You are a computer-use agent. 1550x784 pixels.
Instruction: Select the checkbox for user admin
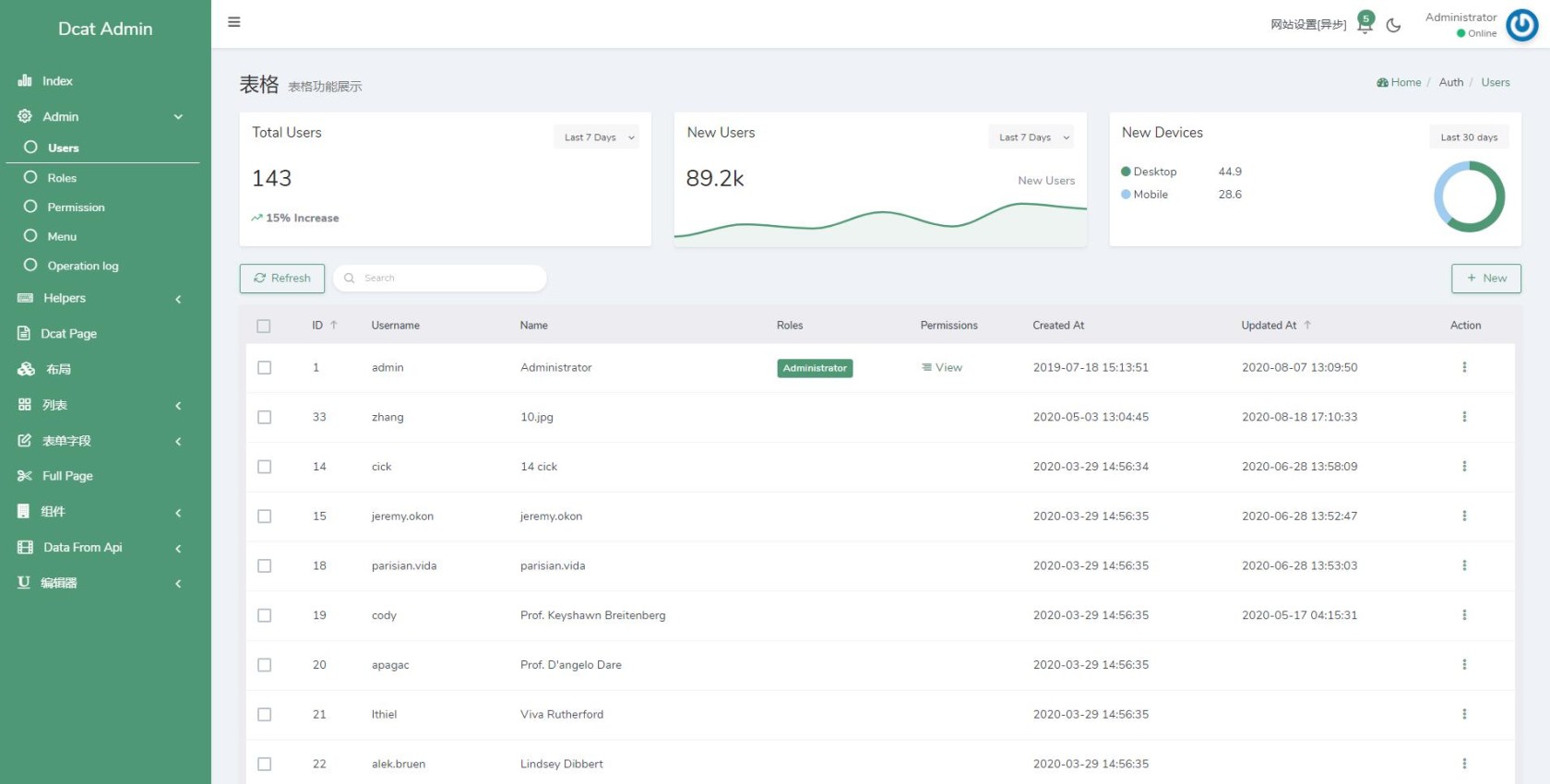(x=264, y=368)
